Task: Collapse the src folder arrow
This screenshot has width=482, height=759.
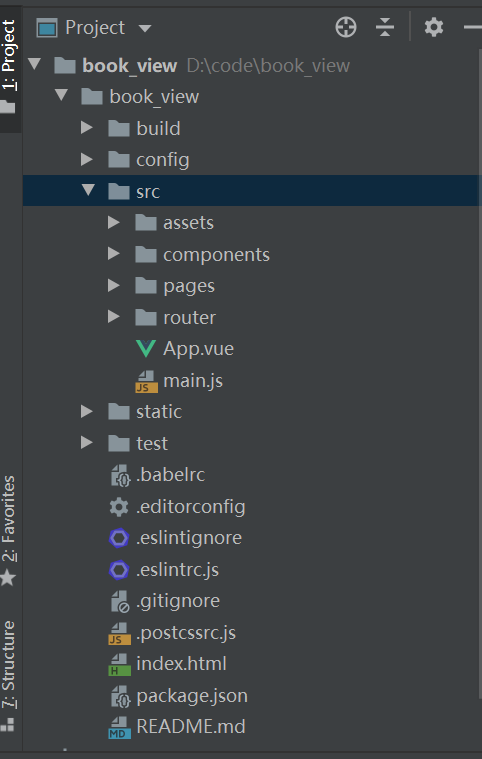Action: pos(88,190)
